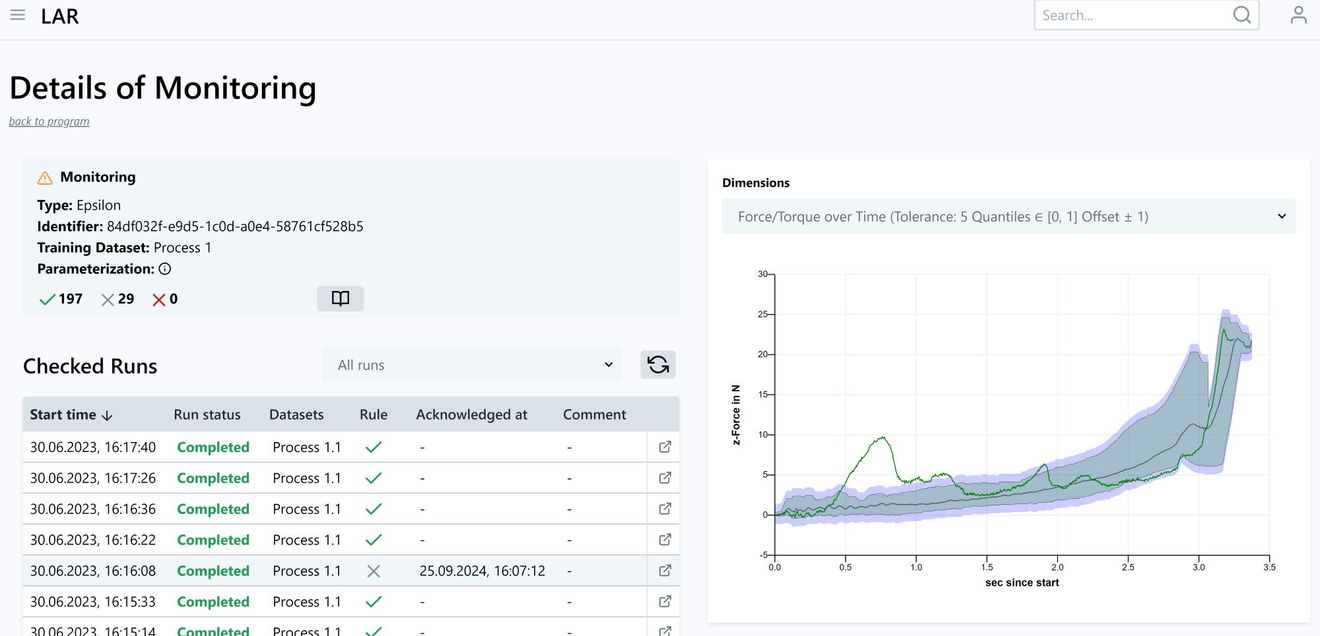Viewport: 1320px width, 636px height.
Task: Click the green checkmark count 197
Action: pos(61,299)
